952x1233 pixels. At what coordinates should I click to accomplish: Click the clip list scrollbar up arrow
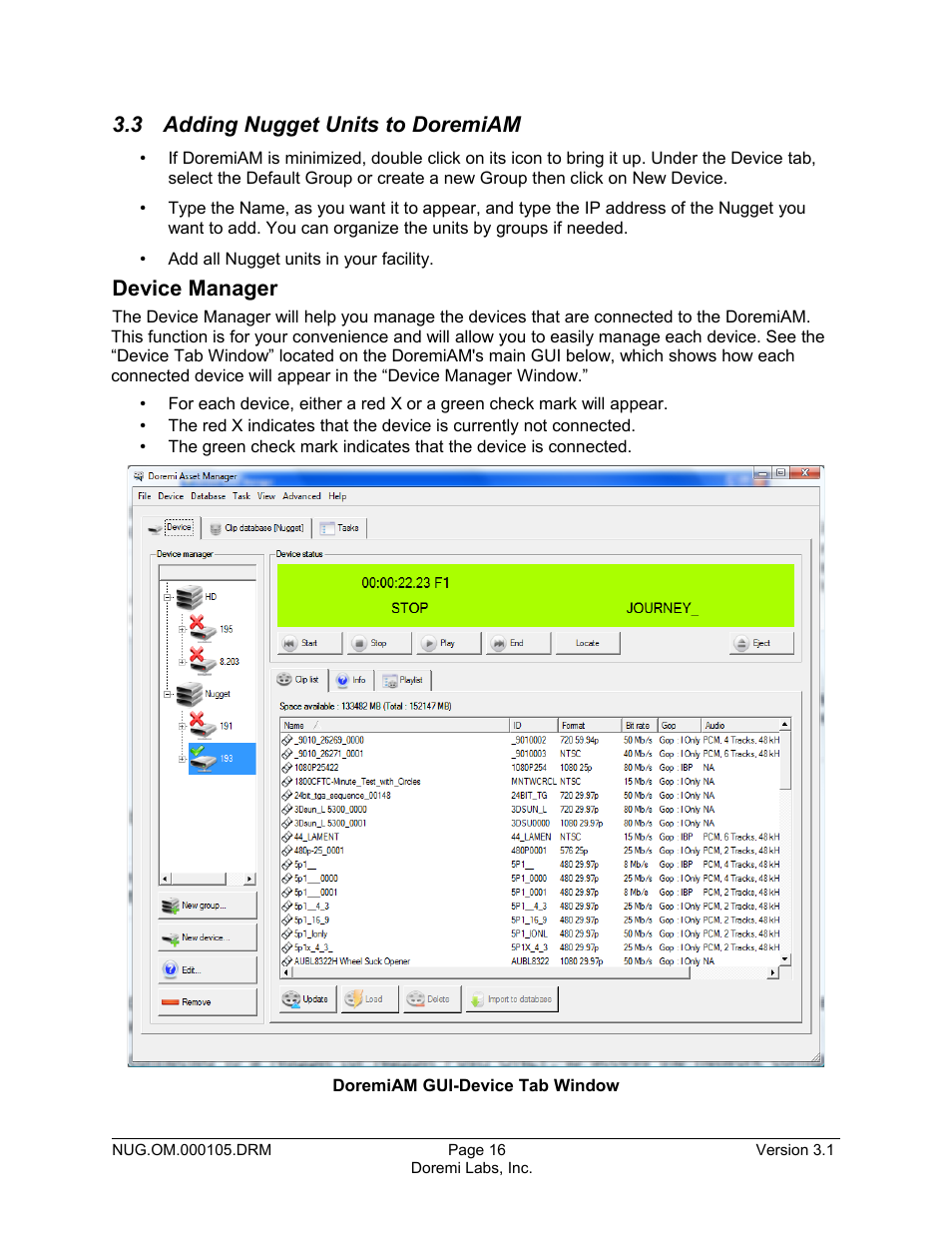click(x=785, y=725)
